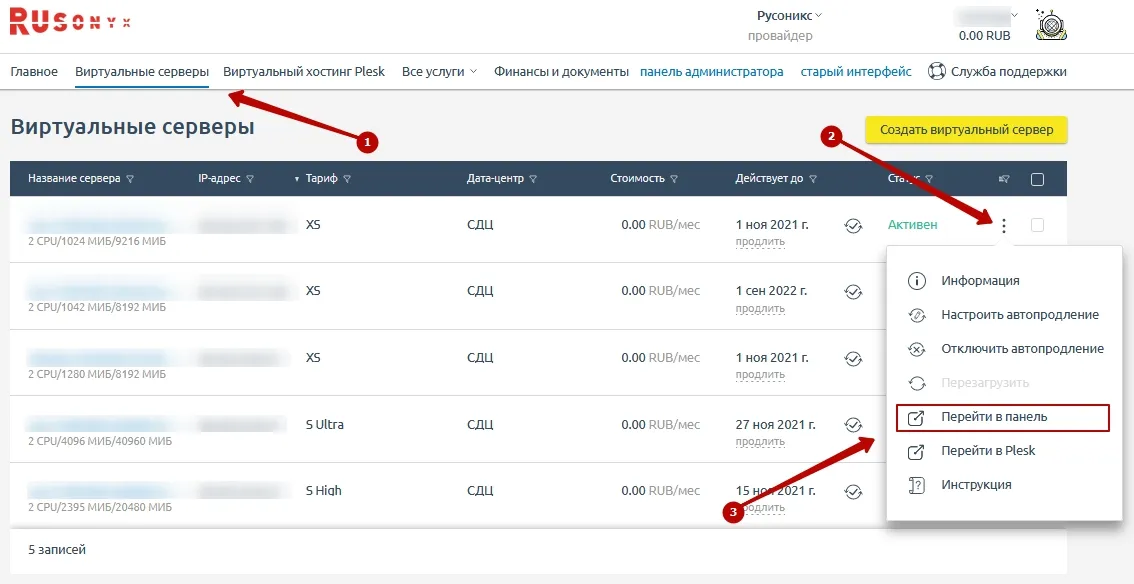Open the Главное tab

pyautogui.click(x=34, y=72)
